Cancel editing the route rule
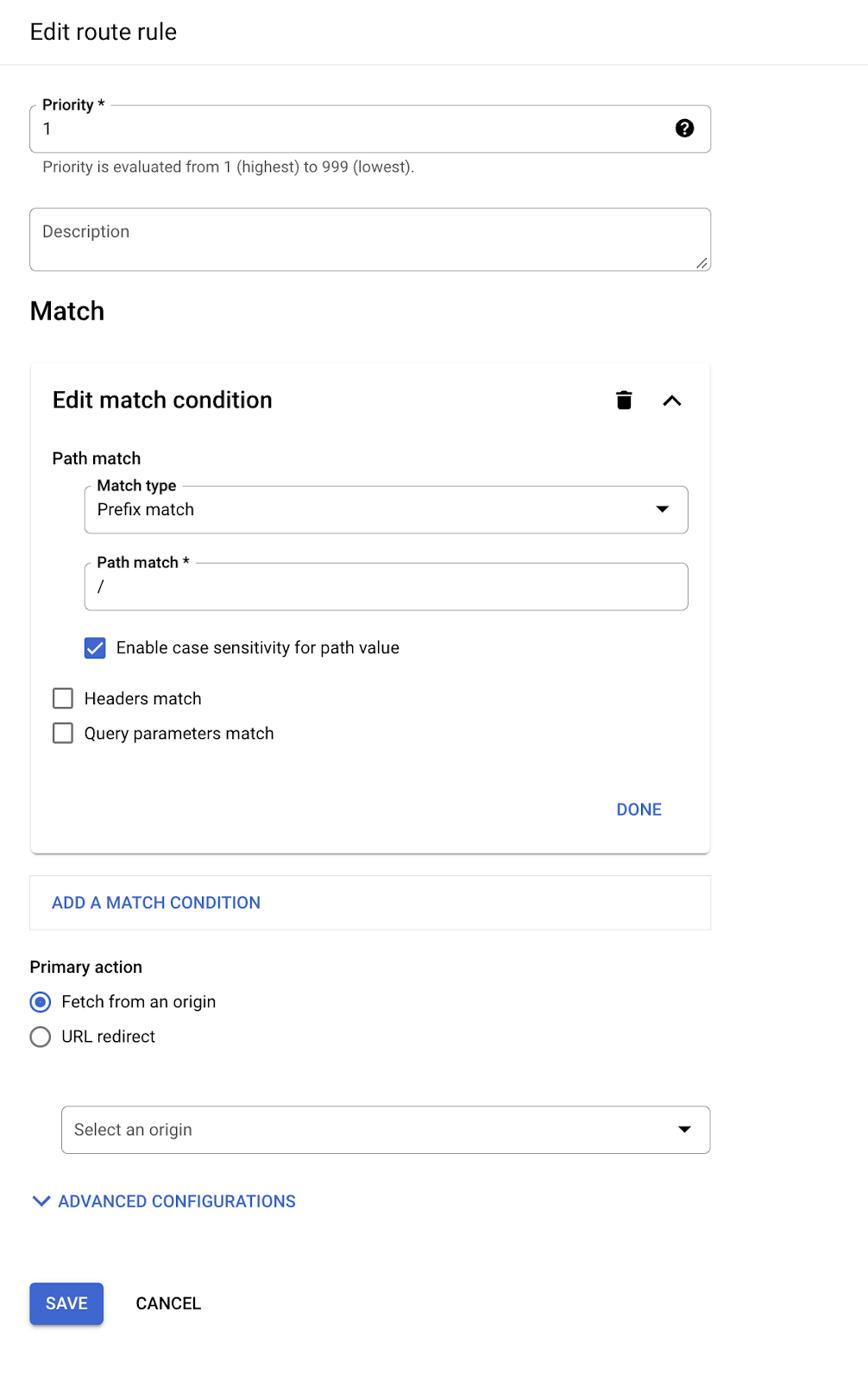This screenshot has width=868, height=1381. [168, 1303]
